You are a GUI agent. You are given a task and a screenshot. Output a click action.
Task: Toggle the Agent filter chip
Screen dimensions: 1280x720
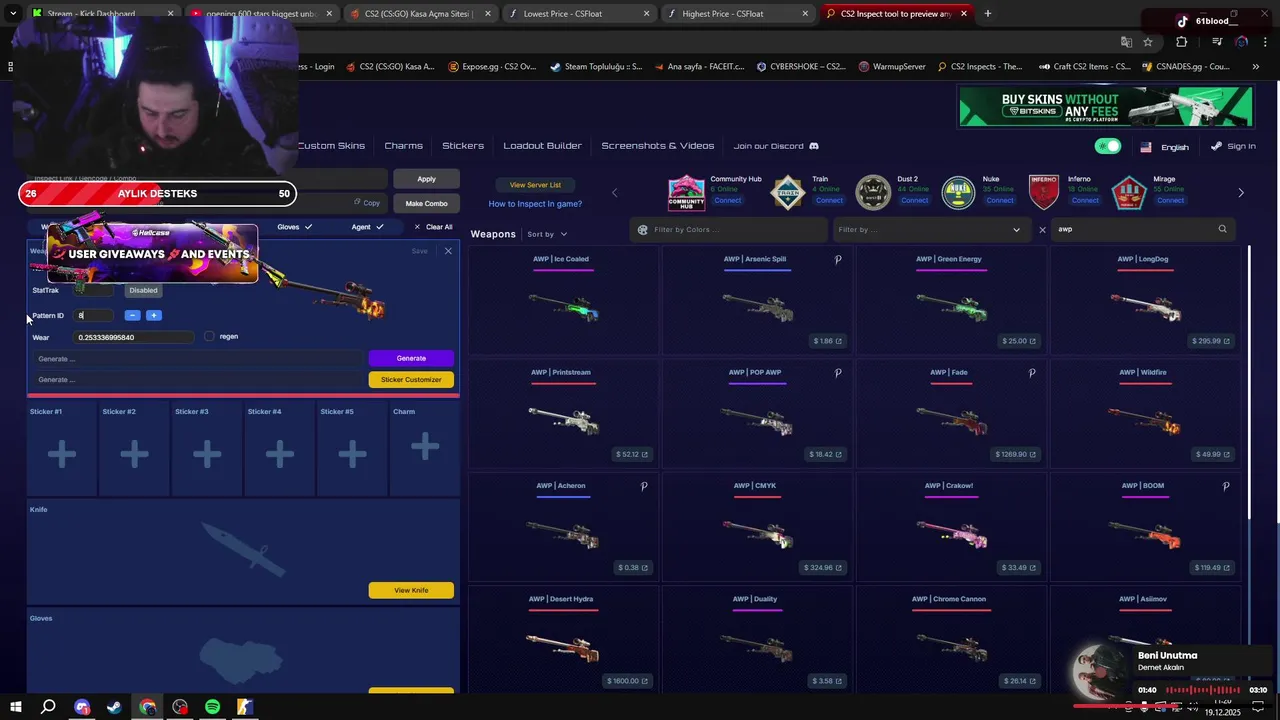coord(367,227)
